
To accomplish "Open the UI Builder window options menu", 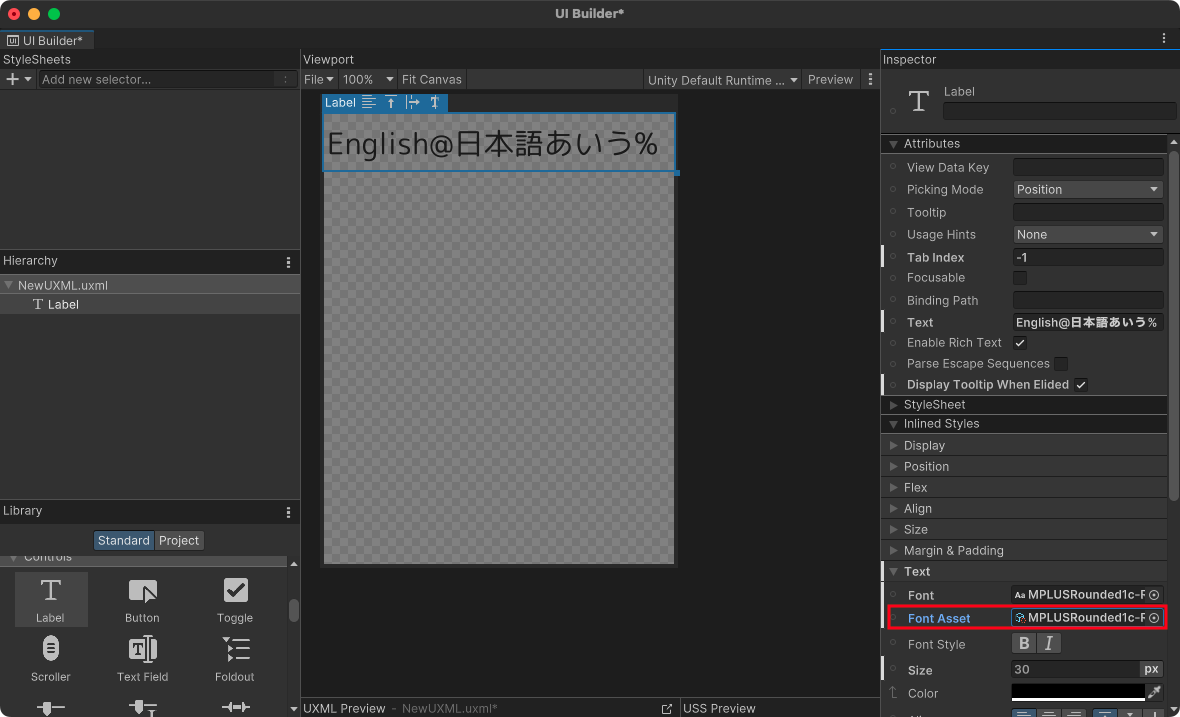I will (1163, 38).
